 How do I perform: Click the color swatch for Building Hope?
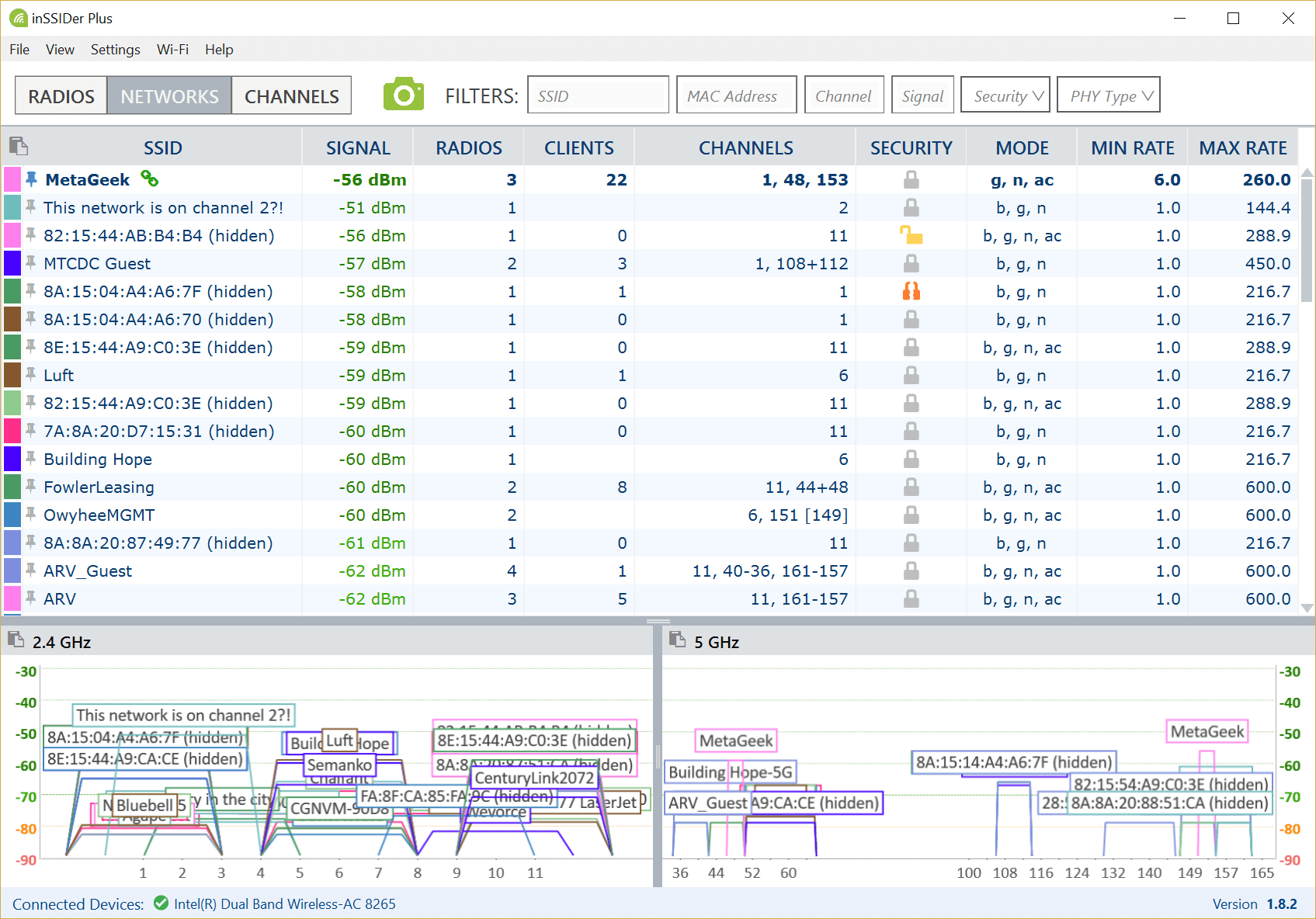click(12, 459)
